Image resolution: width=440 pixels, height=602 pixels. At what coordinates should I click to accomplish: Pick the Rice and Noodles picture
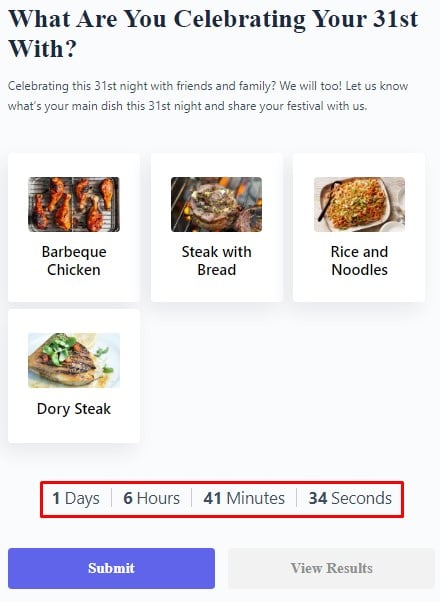359,204
